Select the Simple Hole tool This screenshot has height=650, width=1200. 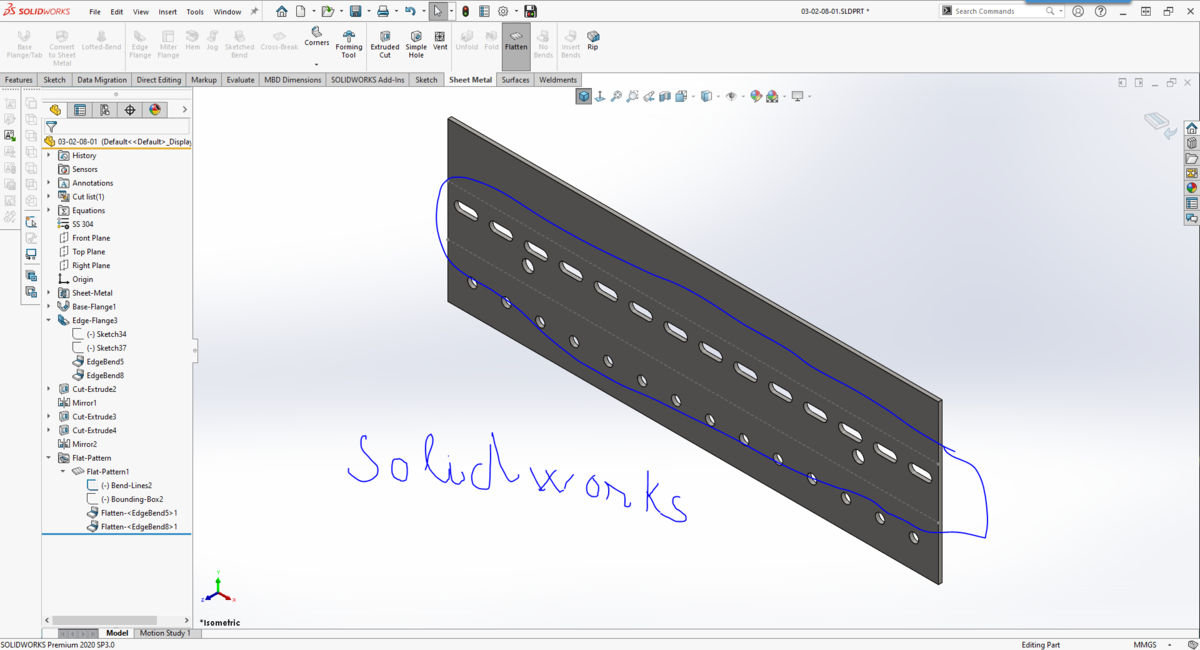(416, 44)
